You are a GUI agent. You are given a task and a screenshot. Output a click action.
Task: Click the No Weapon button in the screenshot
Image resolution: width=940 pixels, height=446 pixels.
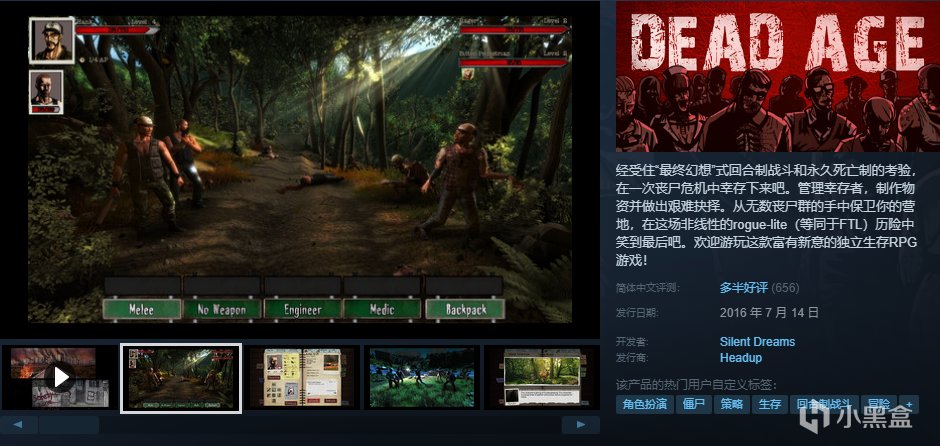[x=222, y=309]
